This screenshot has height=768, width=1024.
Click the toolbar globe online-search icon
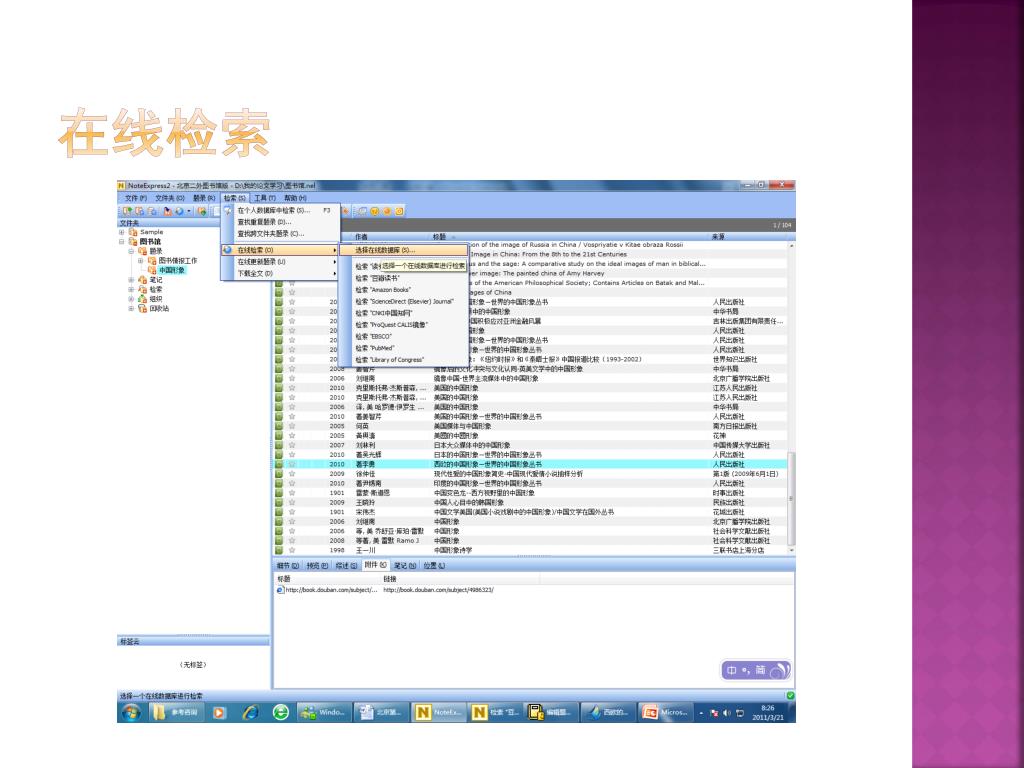[x=179, y=211]
